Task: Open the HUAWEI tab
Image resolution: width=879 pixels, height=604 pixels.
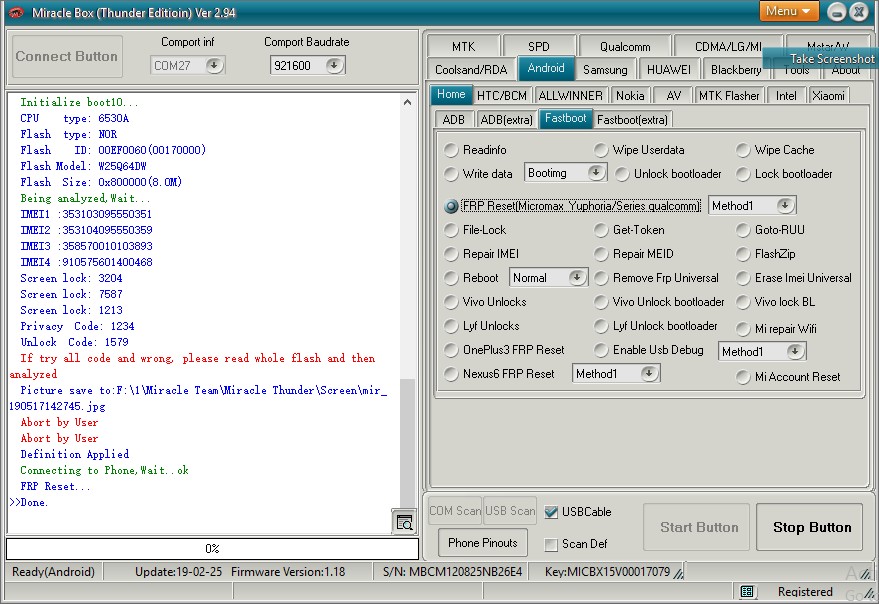Action: [668, 69]
